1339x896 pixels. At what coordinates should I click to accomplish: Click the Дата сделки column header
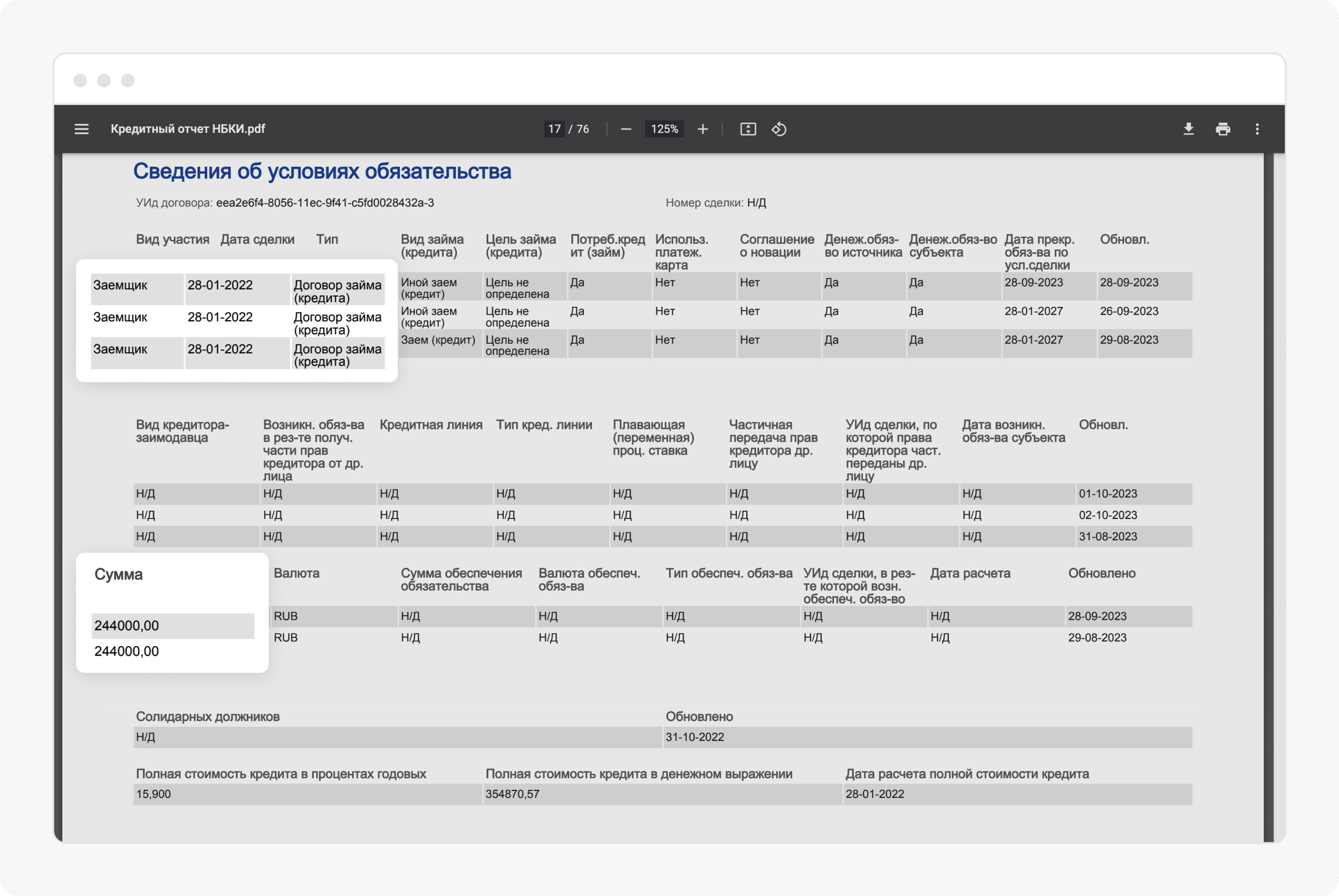[x=258, y=240]
